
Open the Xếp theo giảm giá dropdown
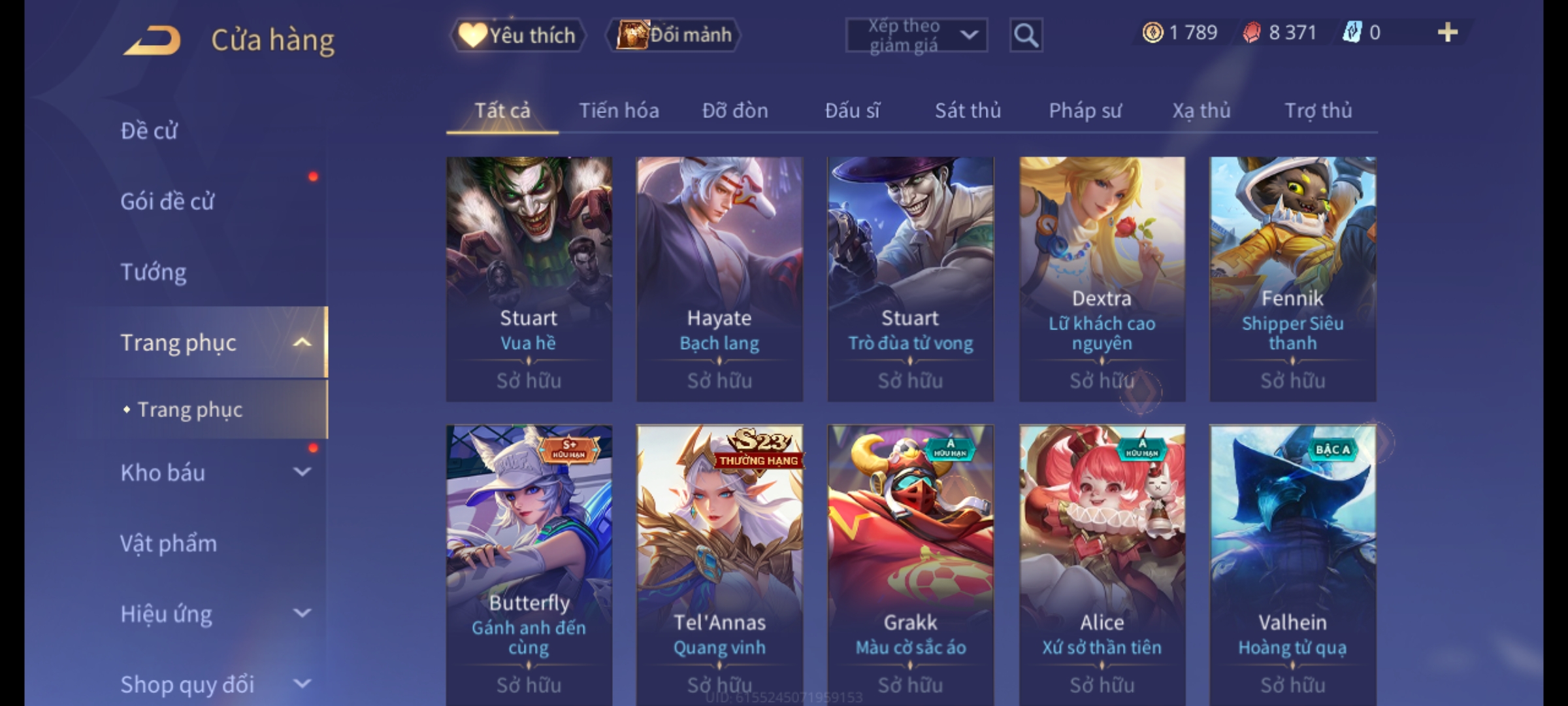point(916,35)
